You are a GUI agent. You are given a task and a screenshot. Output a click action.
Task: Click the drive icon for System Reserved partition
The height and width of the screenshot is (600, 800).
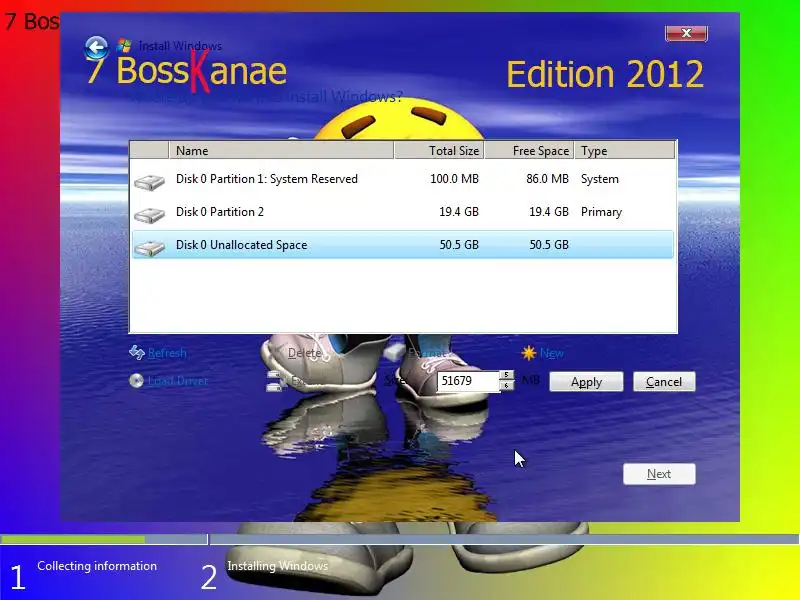tap(149, 182)
